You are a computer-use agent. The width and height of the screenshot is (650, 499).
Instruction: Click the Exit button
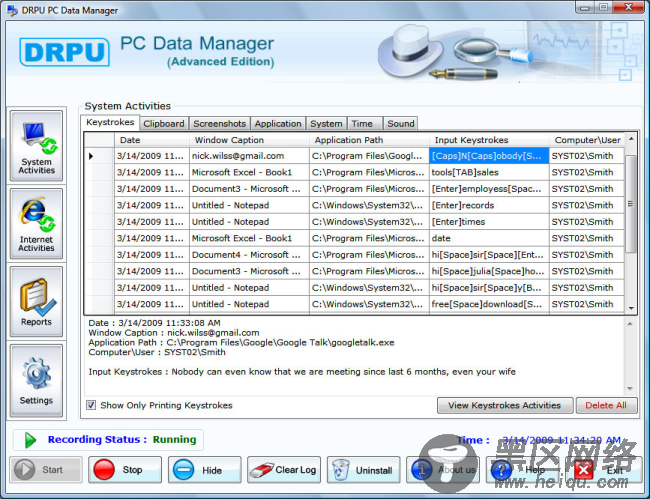[602, 470]
